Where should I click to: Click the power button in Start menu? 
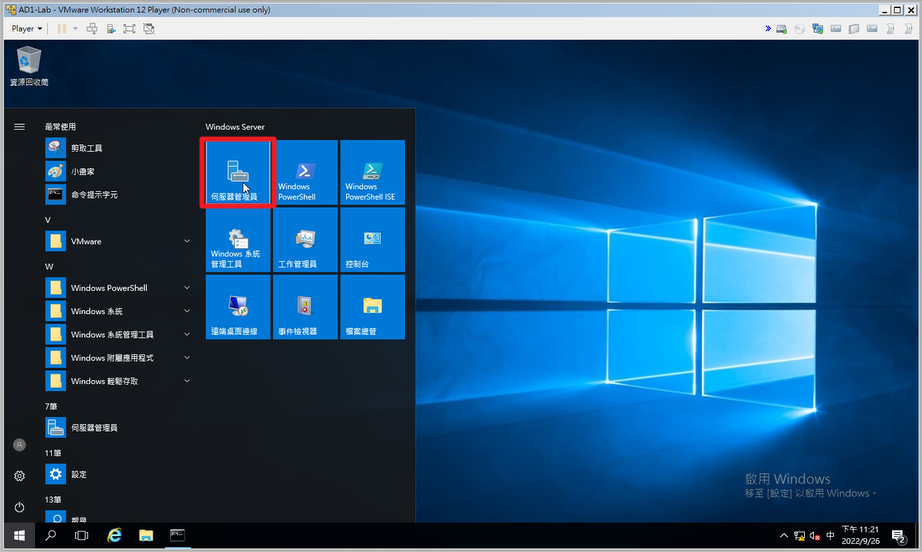tap(19, 507)
